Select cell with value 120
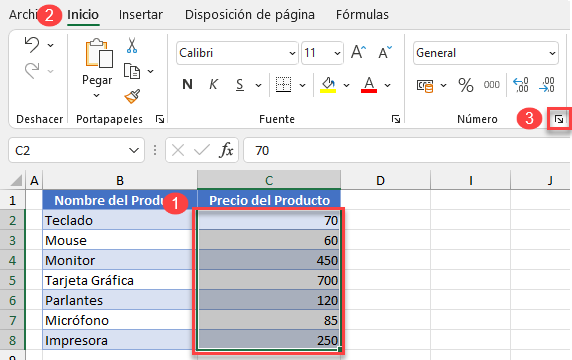Screen dimensions: 572x360 (x=269, y=300)
